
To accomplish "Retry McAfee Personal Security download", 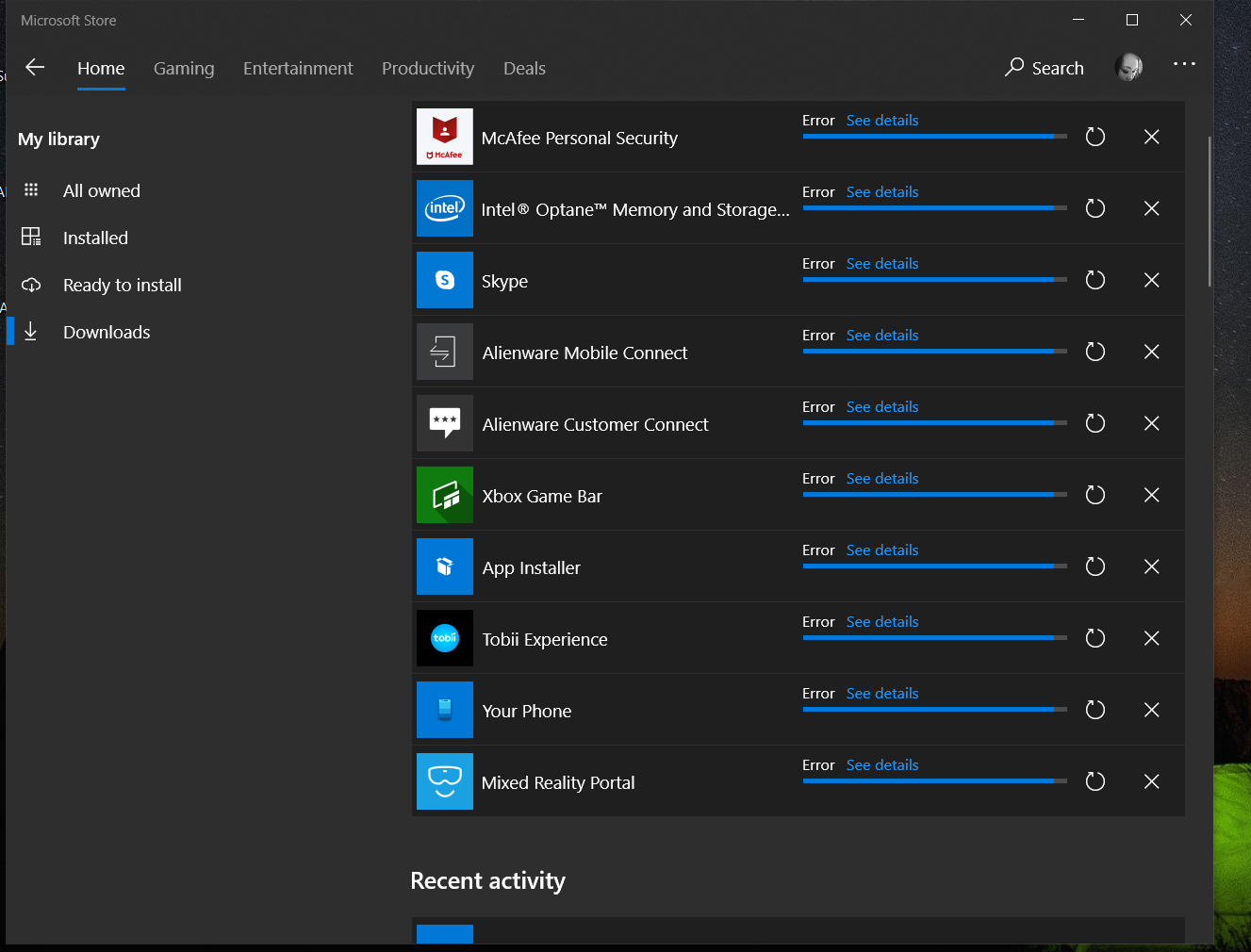I will pos(1095,137).
